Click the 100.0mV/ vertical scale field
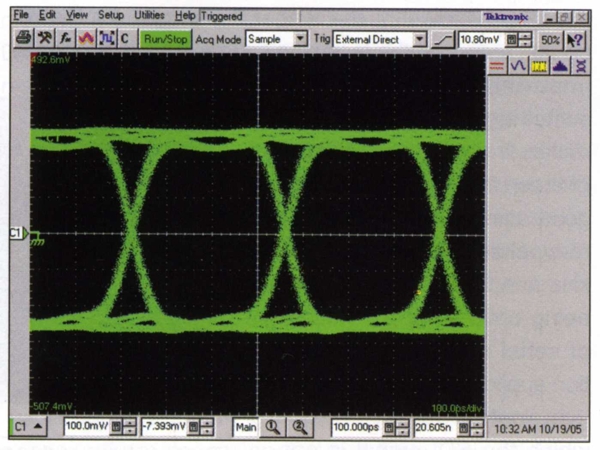600x450 pixels. pyautogui.click(x=88, y=426)
